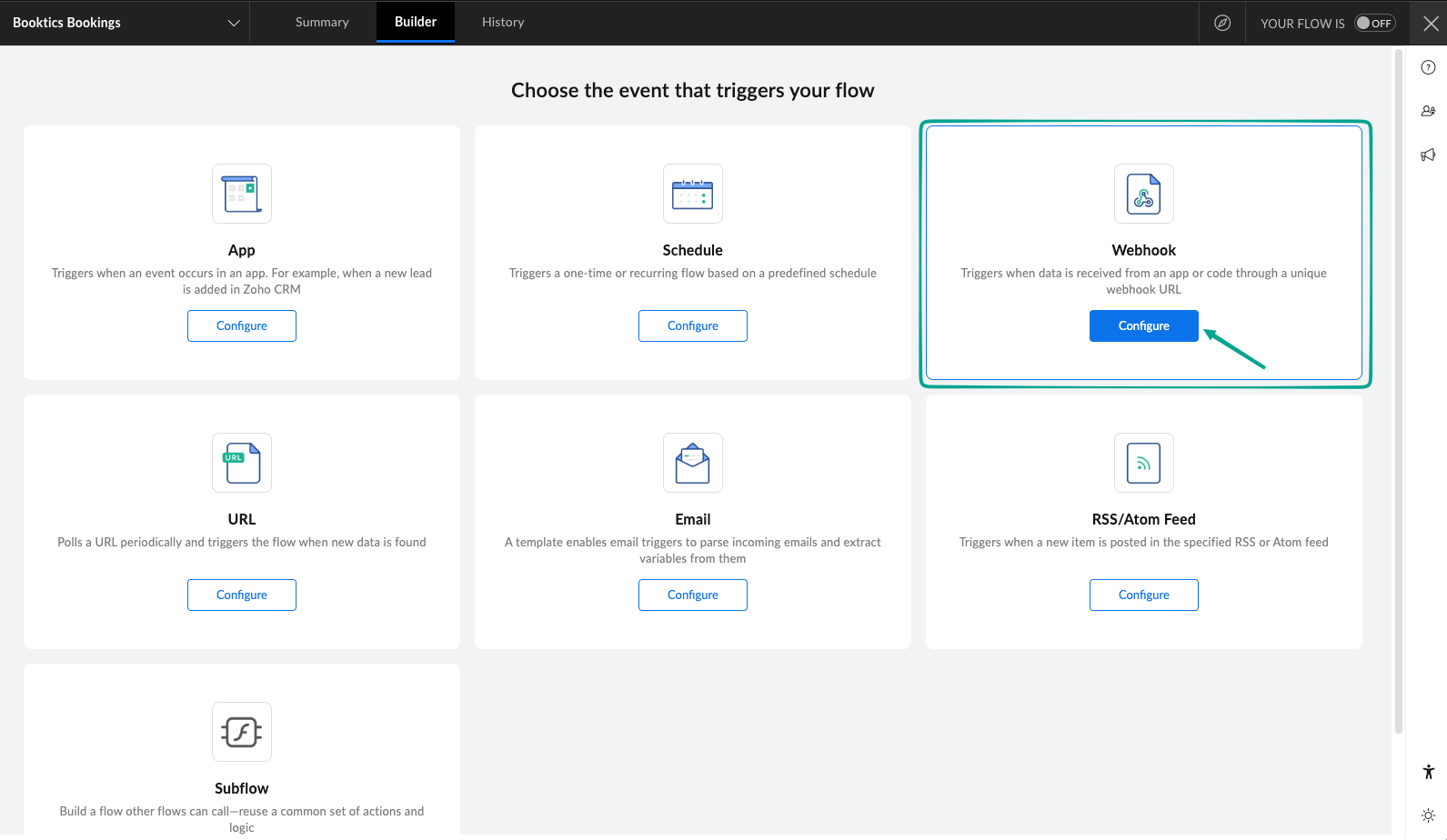Close the flow builder with X
Image resolution: width=1447 pixels, height=840 pixels.
coord(1431,24)
